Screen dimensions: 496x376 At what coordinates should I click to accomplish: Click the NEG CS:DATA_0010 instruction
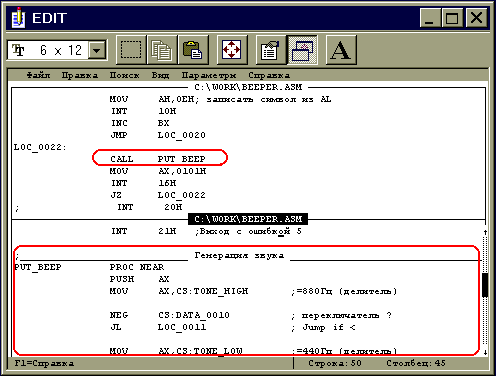pos(170,315)
